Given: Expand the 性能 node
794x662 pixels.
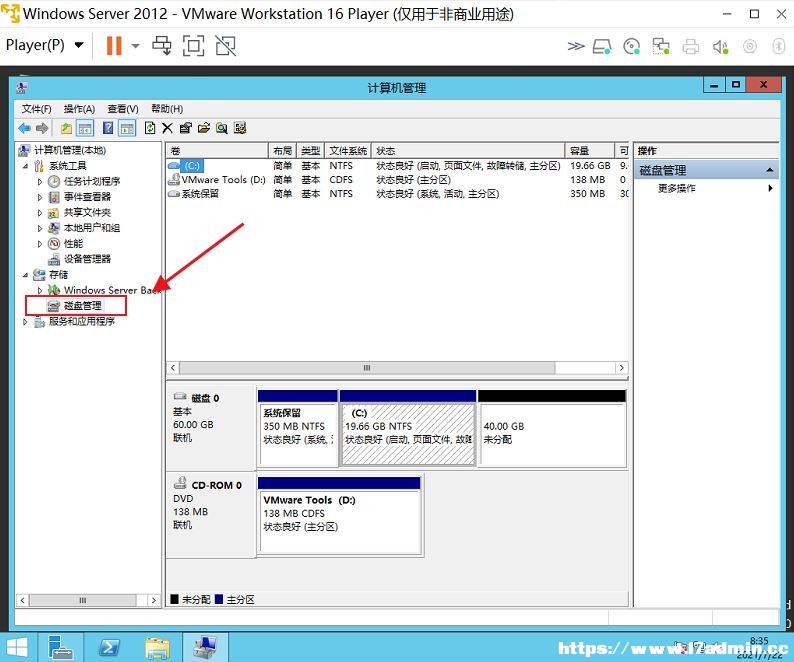Looking at the screenshot, I should [x=40, y=244].
